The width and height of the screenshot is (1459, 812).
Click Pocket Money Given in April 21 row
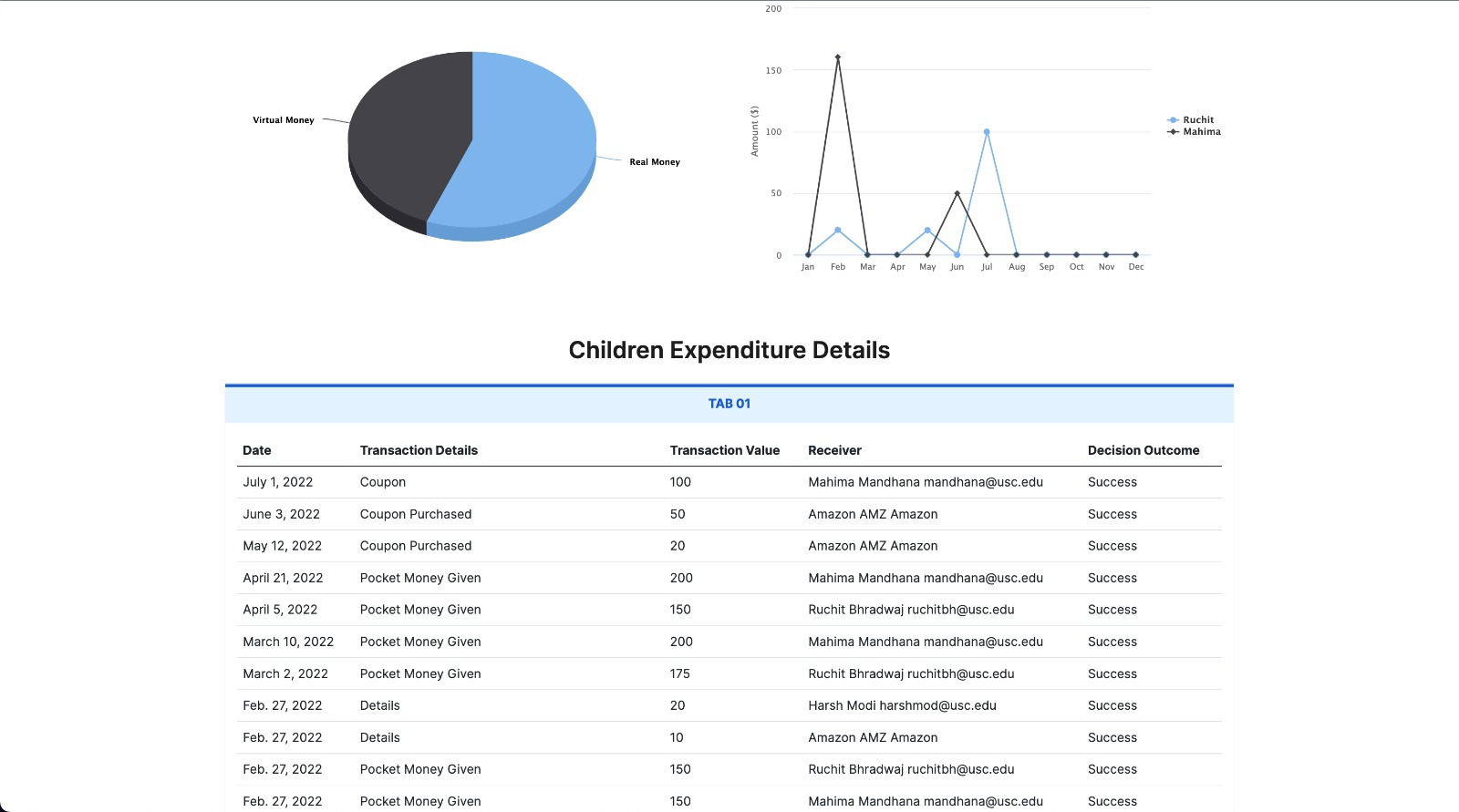[x=420, y=578]
